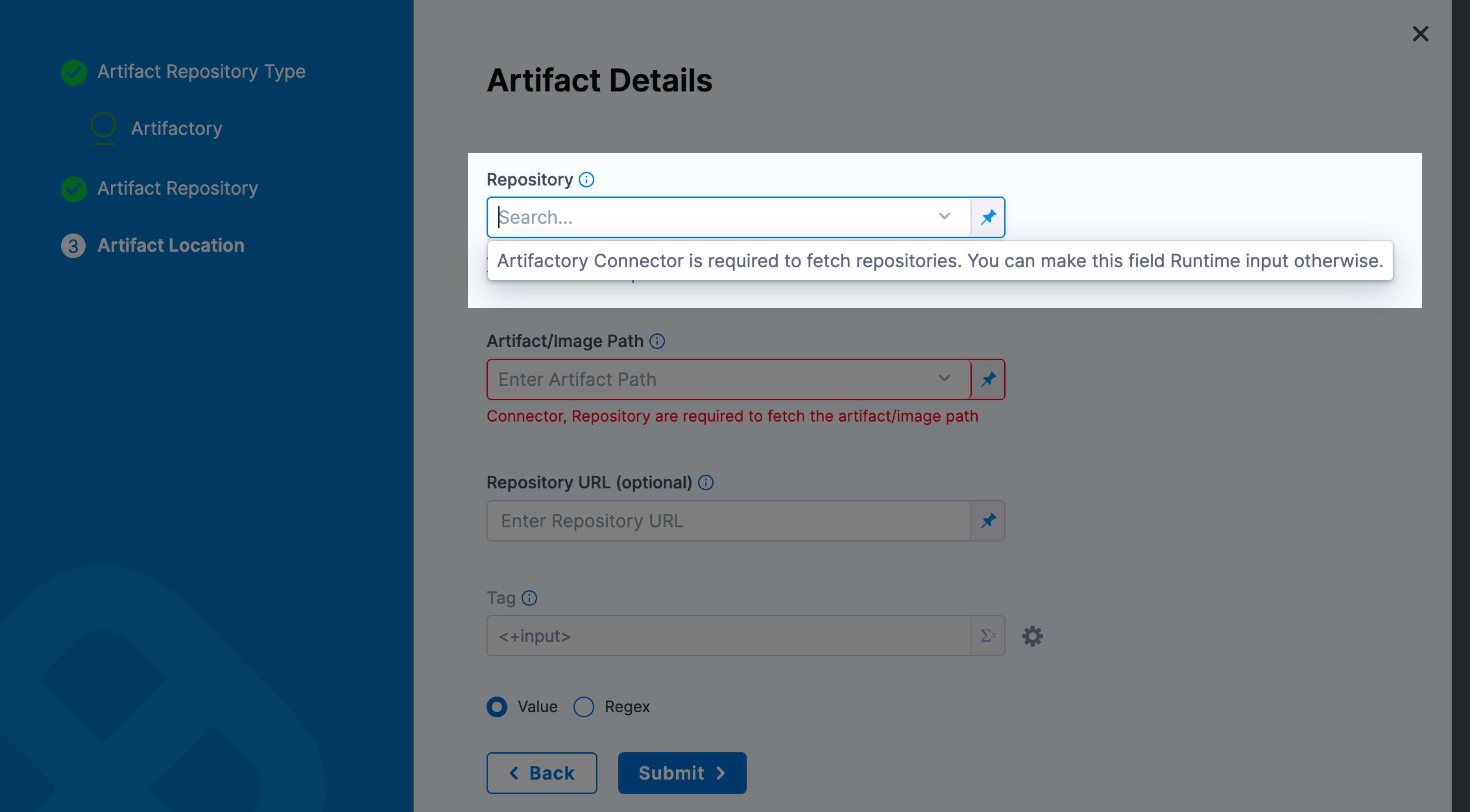The height and width of the screenshot is (812, 1470).
Task: Click the expression icon in Tag field
Action: click(x=988, y=636)
